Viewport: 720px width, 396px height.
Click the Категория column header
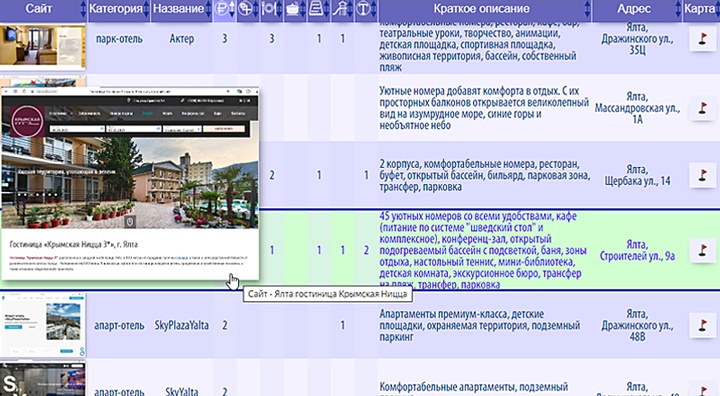point(116,8)
